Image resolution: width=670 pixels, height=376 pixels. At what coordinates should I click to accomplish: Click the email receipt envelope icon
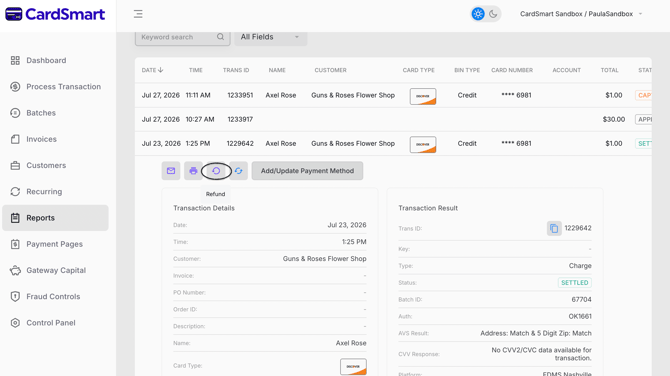point(171,171)
